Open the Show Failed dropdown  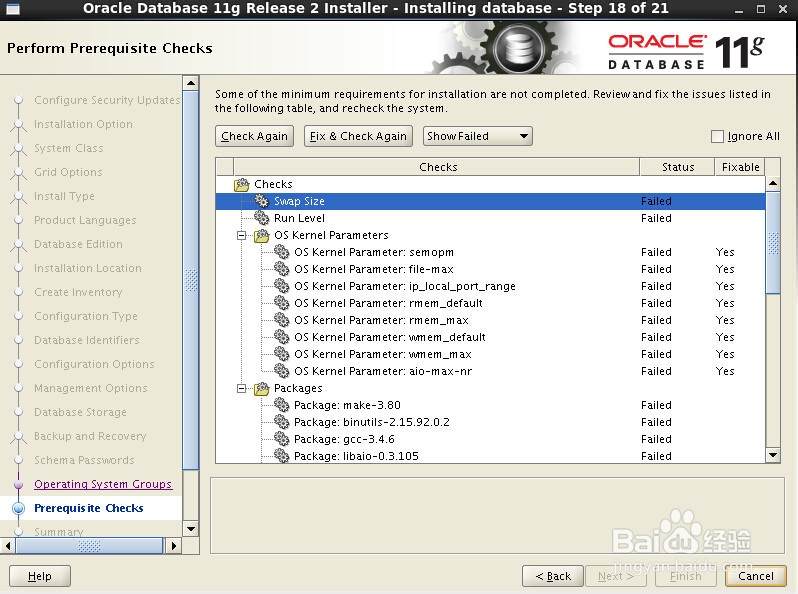(x=477, y=136)
